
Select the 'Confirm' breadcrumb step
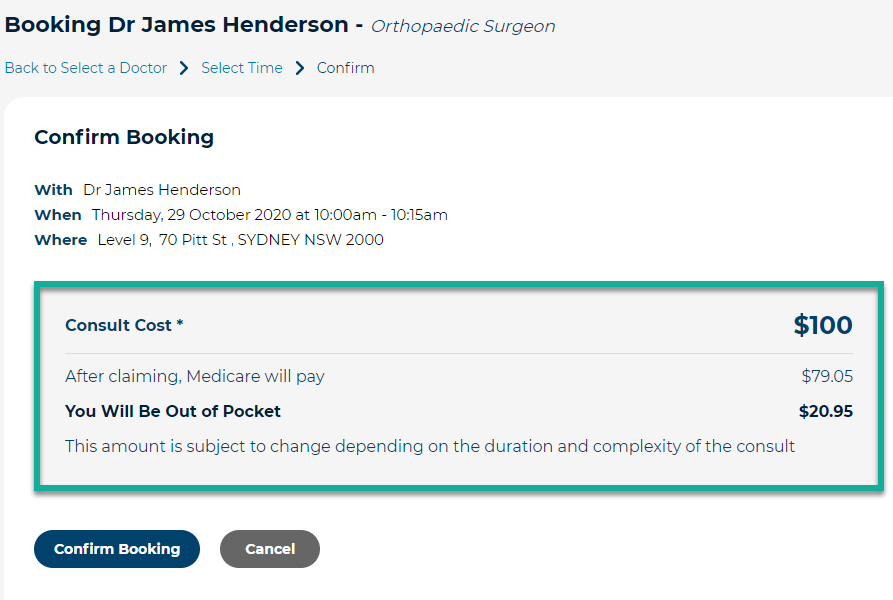pyautogui.click(x=345, y=68)
